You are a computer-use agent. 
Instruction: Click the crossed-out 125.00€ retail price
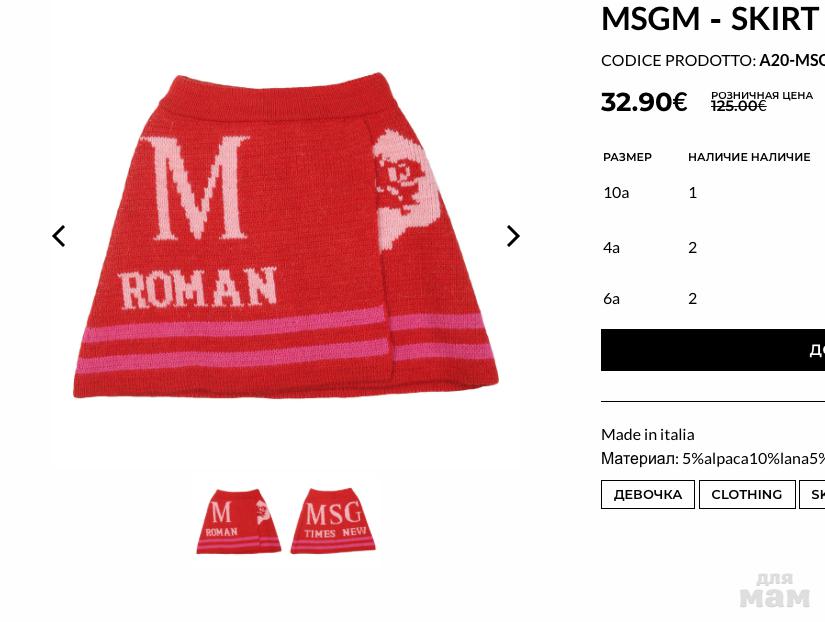738,106
